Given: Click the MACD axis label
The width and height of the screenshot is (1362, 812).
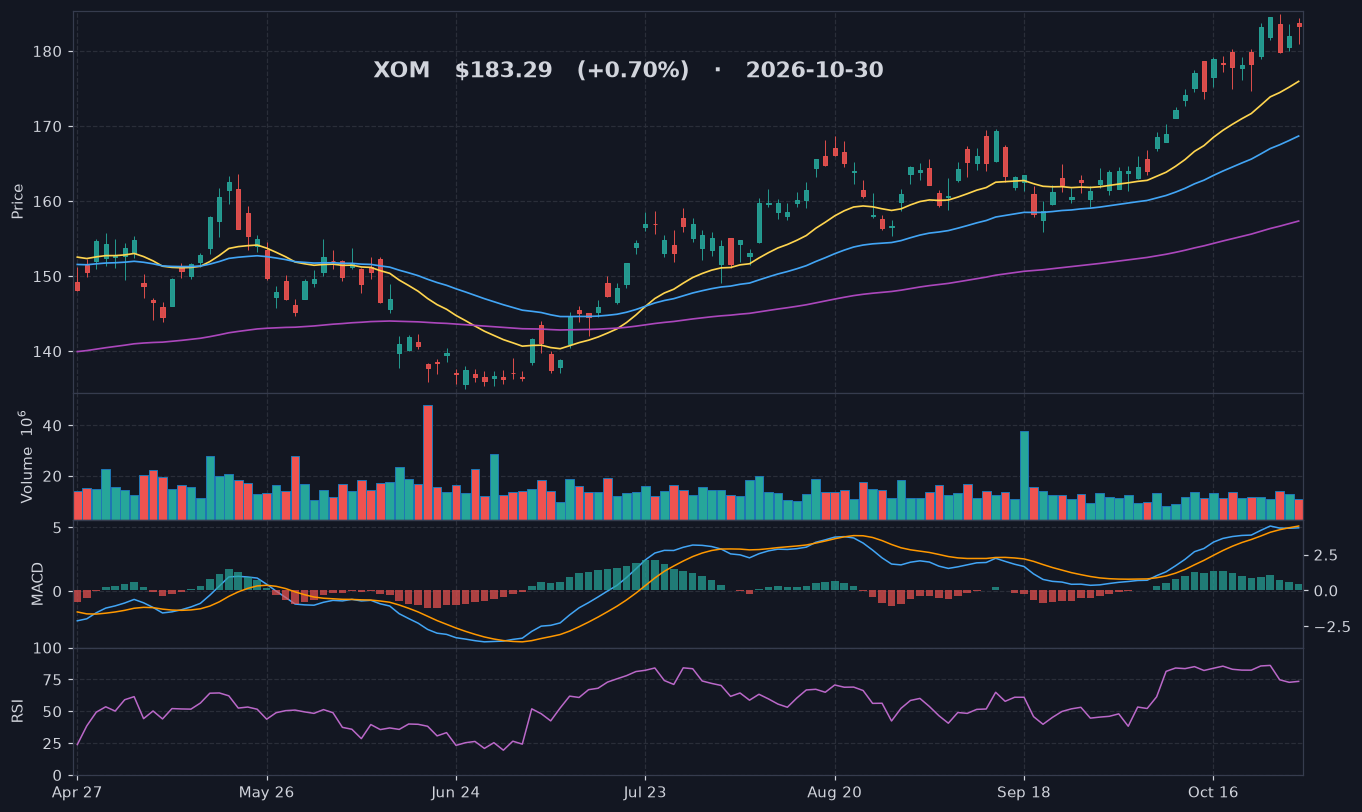Looking at the screenshot, I should [38, 583].
